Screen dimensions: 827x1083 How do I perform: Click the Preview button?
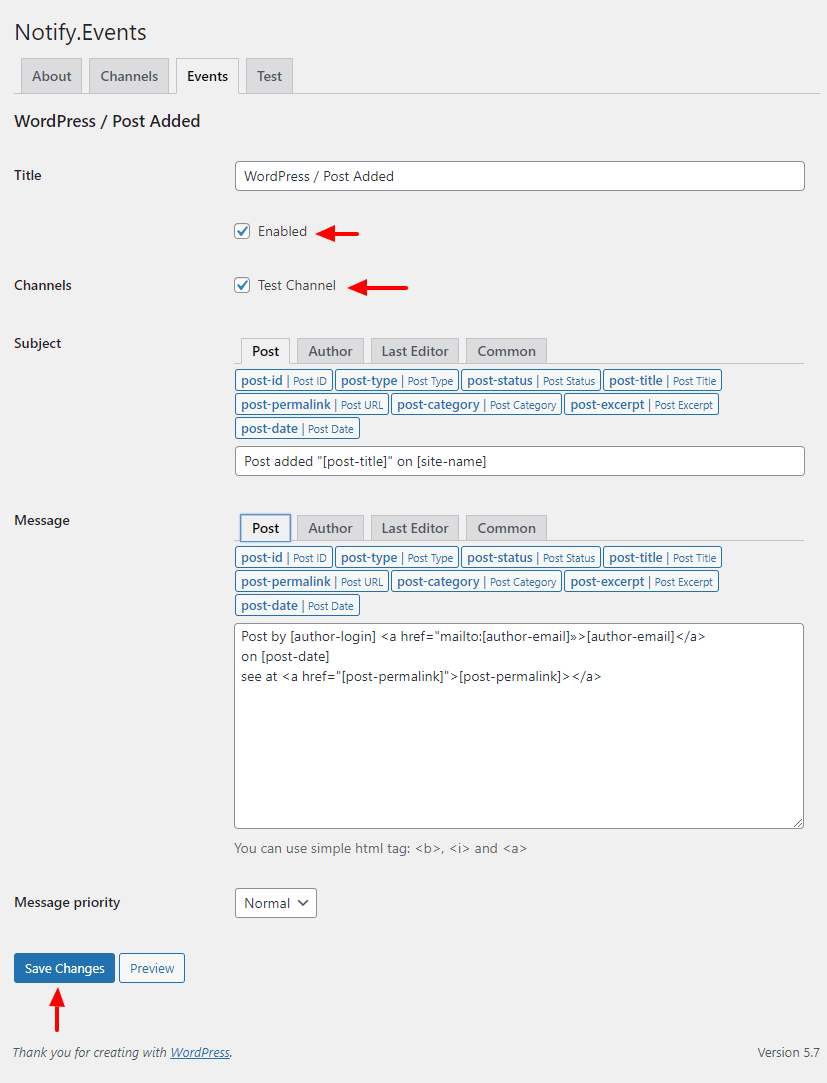(152, 968)
